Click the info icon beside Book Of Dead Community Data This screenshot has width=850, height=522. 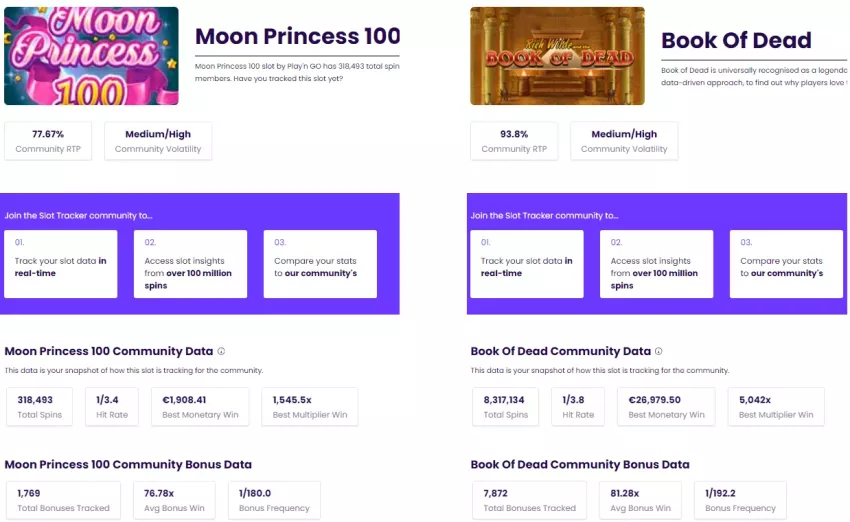click(659, 351)
